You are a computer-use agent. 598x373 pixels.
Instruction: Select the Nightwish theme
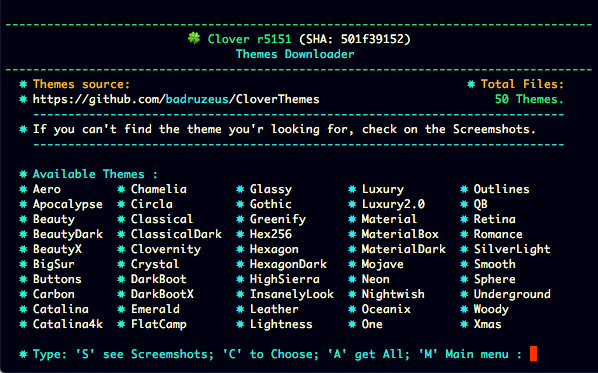pyautogui.click(x=393, y=294)
